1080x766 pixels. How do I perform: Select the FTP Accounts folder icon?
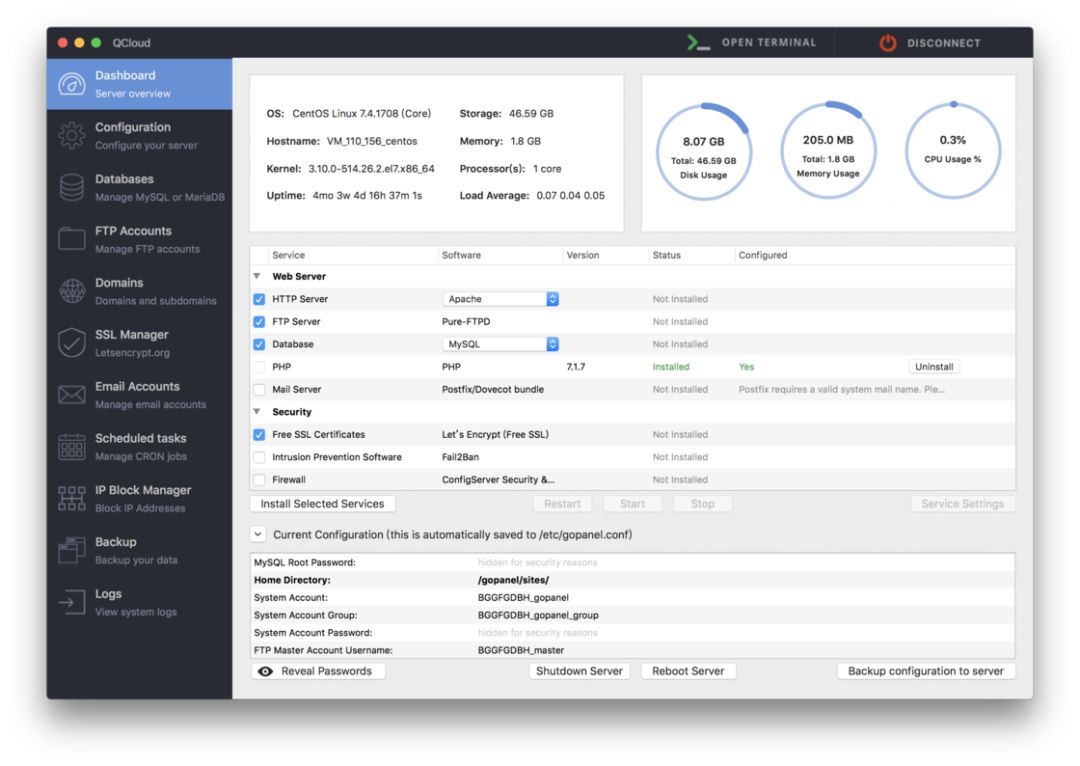(x=72, y=239)
